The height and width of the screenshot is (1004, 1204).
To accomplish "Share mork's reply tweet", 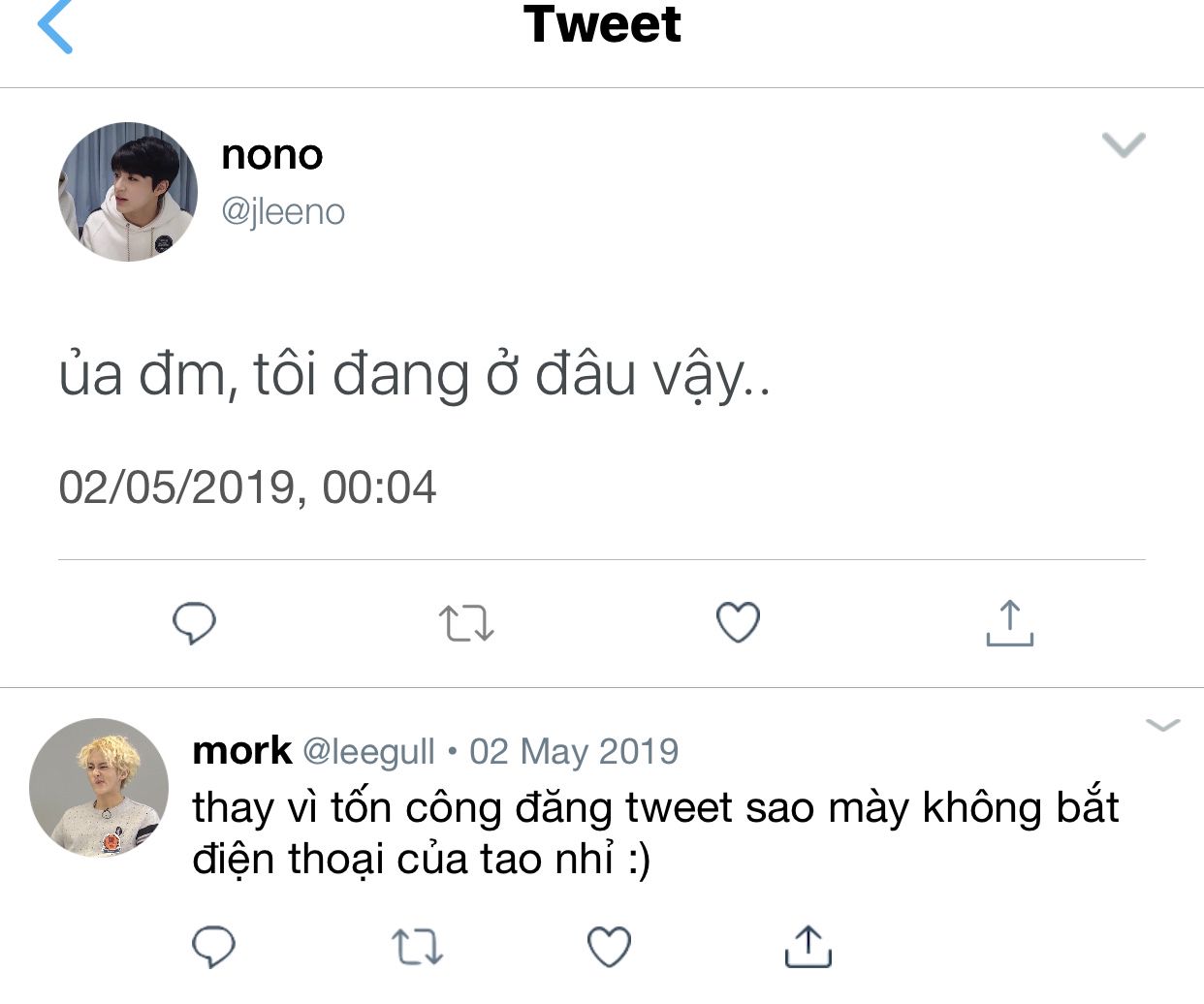I will [x=808, y=947].
